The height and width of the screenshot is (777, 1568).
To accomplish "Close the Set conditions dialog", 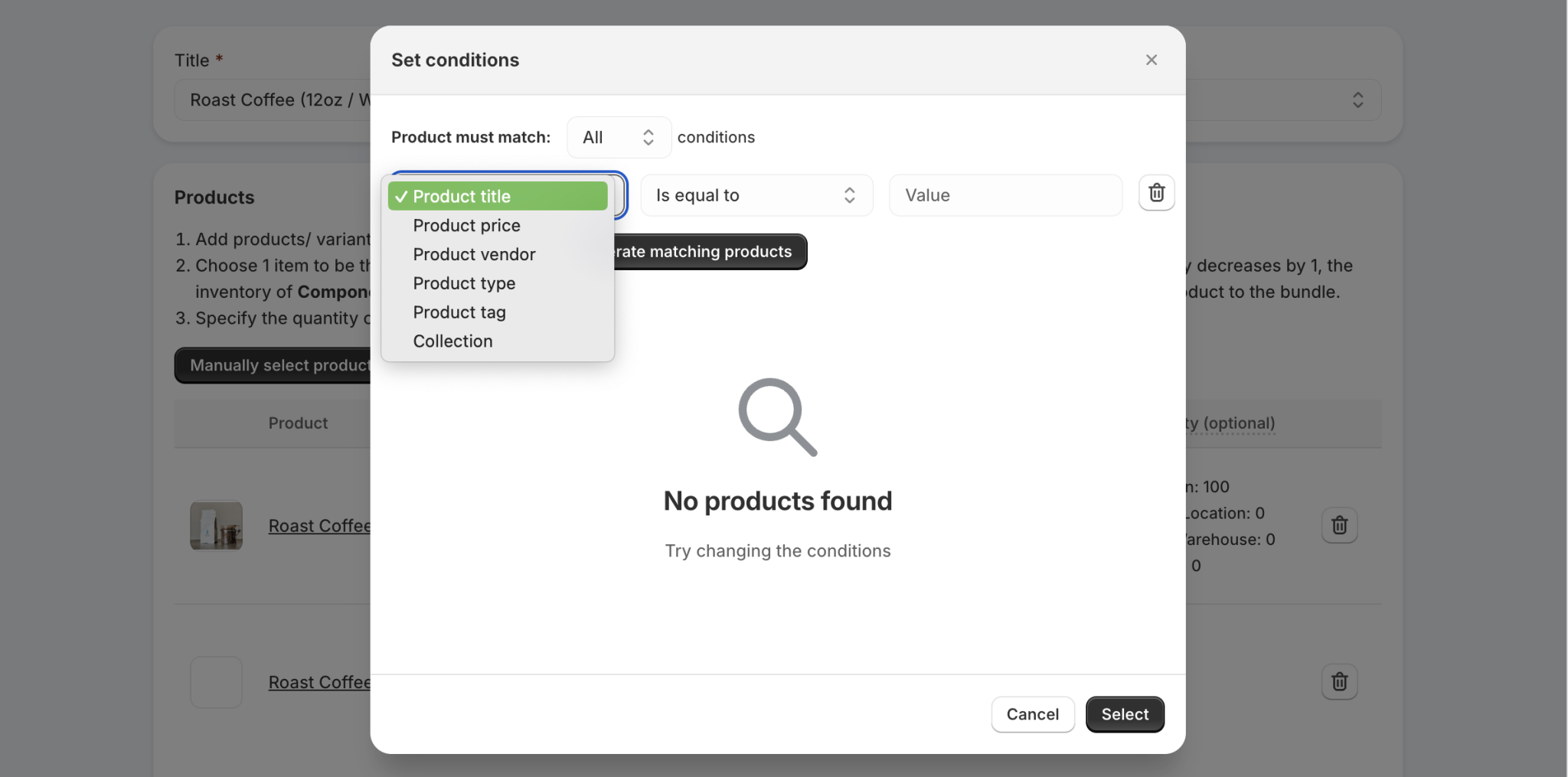I will 1151,60.
